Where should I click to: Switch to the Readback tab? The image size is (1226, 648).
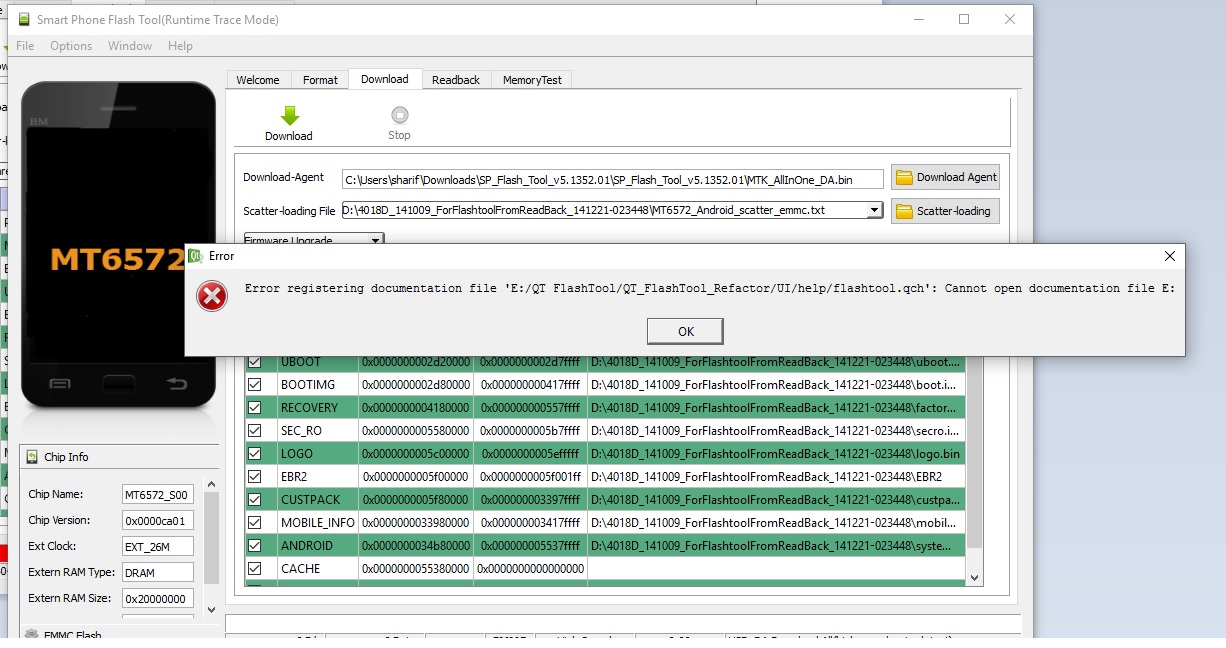(x=456, y=80)
